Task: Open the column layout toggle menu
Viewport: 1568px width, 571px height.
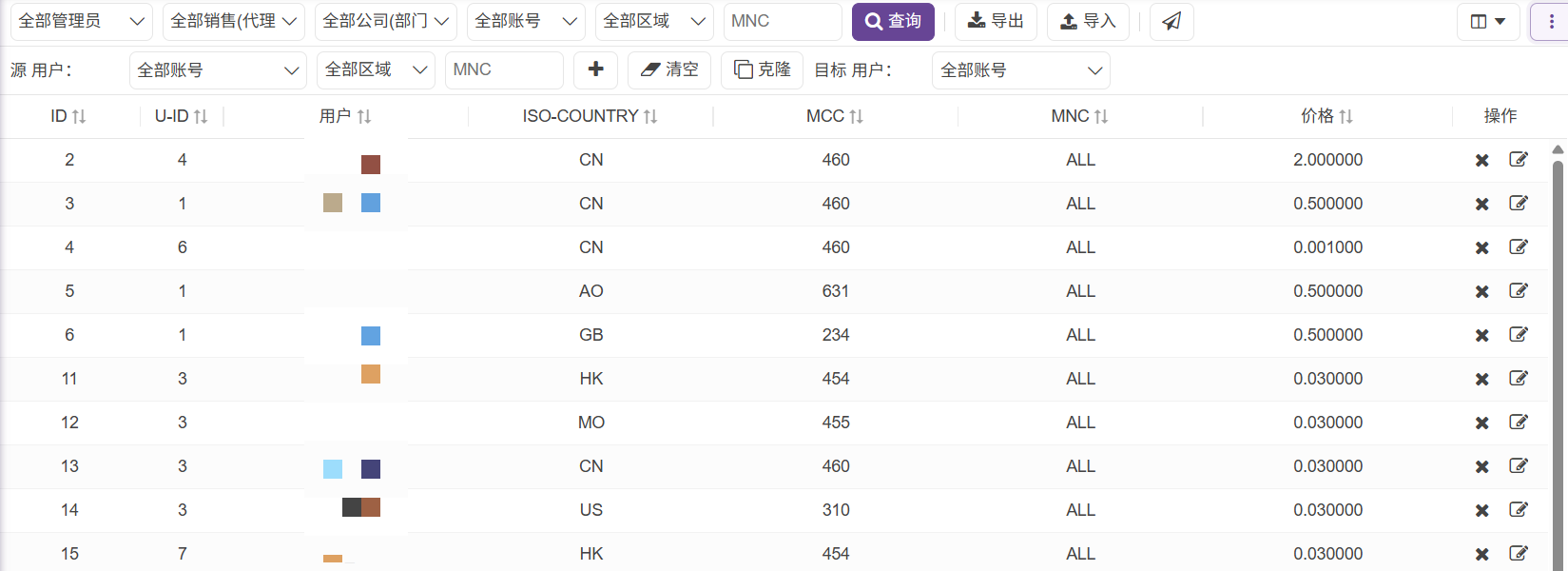Action: pyautogui.click(x=1488, y=22)
